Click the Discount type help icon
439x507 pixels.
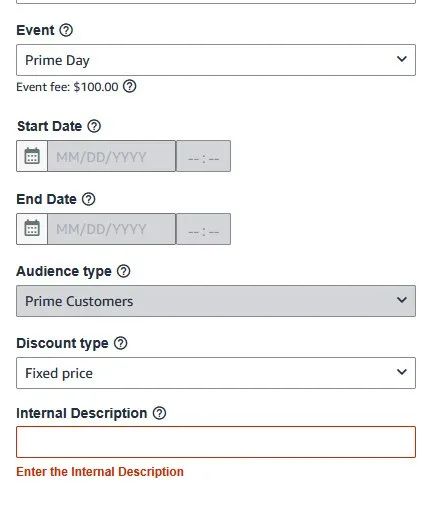point(120,343)
